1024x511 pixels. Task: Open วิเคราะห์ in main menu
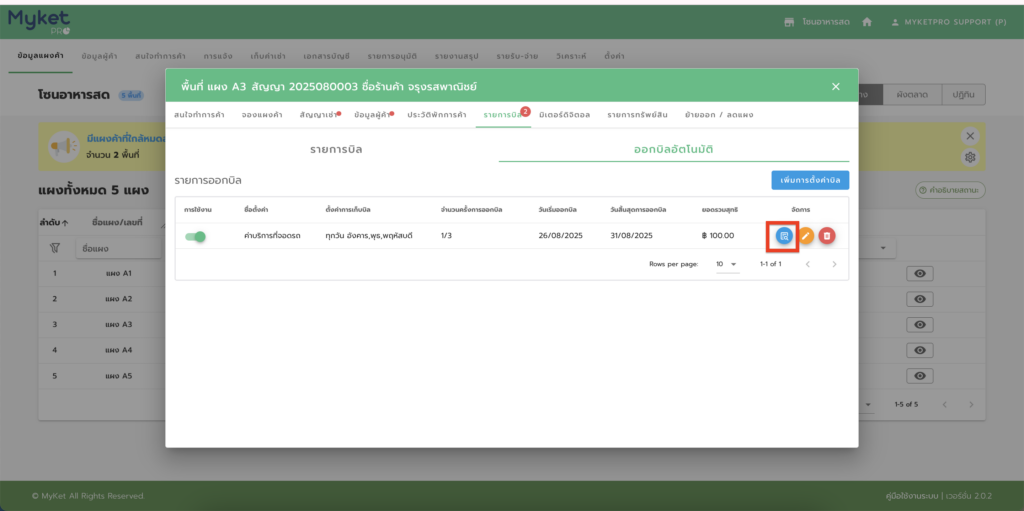click(571, 56)
